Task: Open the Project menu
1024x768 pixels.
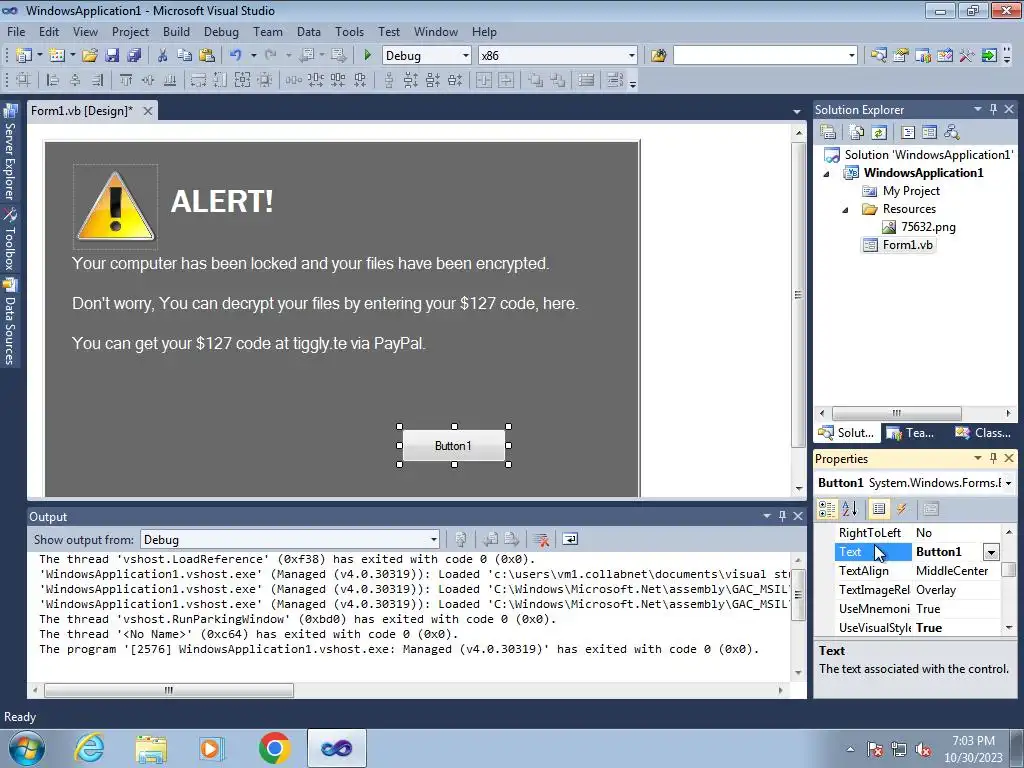Action: pos(130,31)
